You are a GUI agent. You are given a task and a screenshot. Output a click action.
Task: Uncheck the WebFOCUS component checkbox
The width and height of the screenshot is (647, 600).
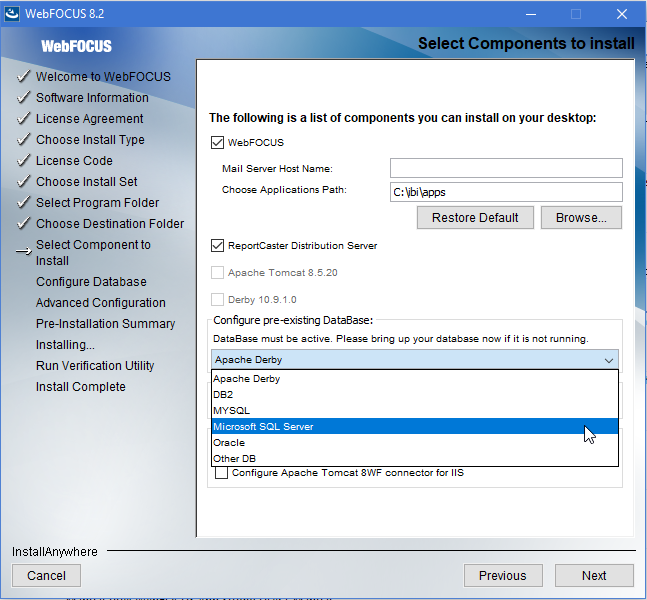coord(217,143)
